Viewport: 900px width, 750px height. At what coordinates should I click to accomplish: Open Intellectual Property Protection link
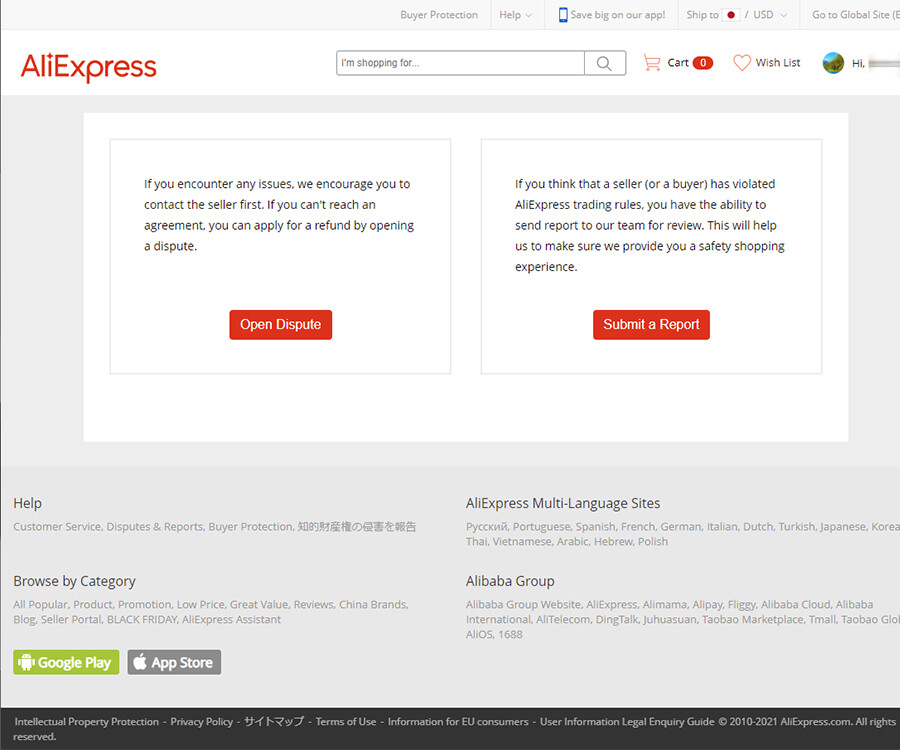(87, 722)
